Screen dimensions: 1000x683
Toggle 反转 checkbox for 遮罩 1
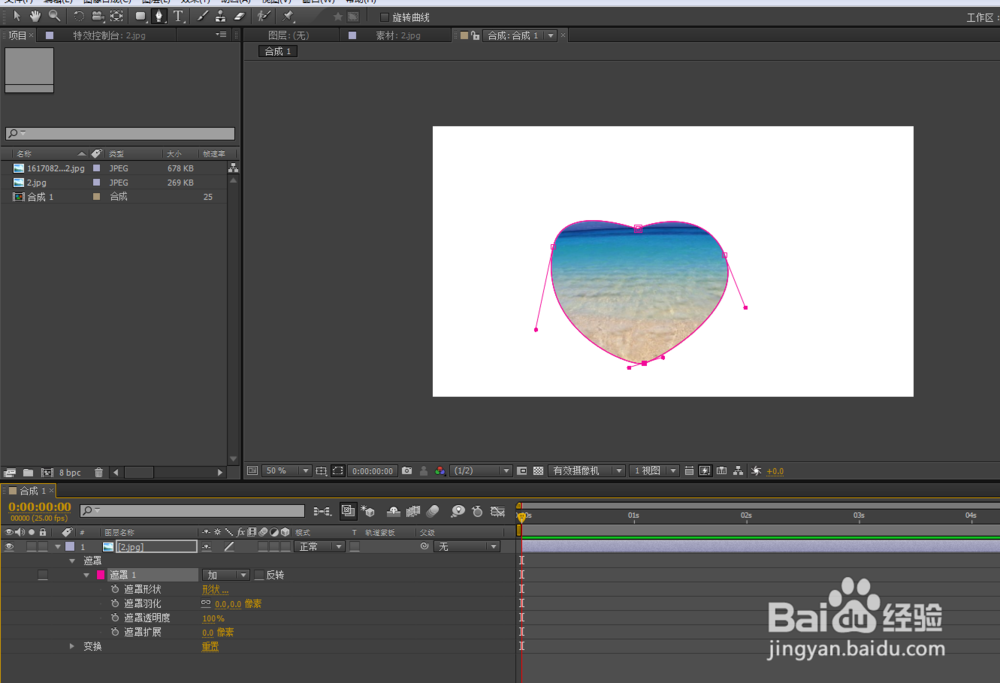[x=259, y=575]
